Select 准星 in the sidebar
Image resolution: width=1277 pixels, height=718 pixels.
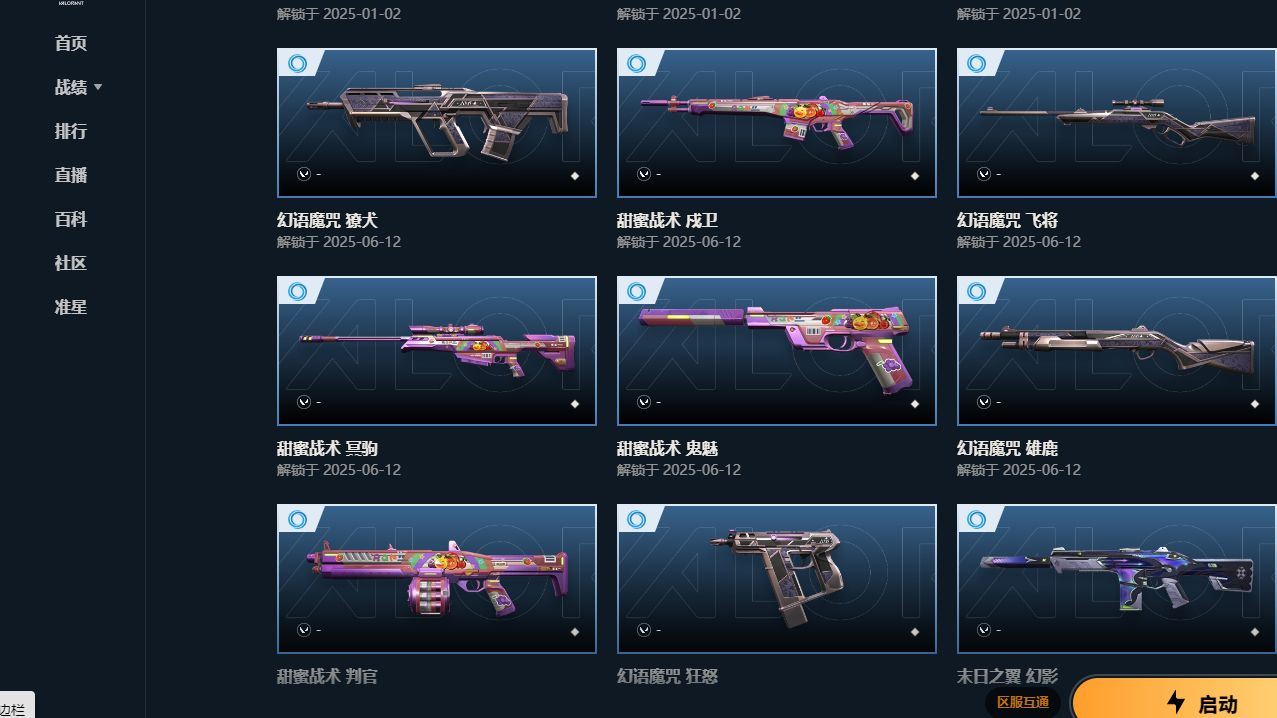(71, 307)
